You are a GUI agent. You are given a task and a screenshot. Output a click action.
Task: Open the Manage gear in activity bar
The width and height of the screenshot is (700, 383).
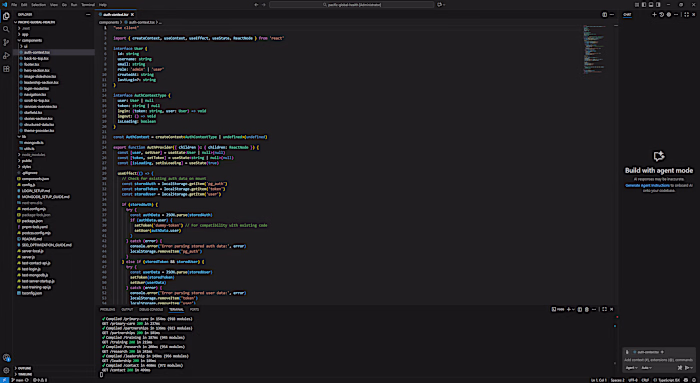click(x=6, y=371)
